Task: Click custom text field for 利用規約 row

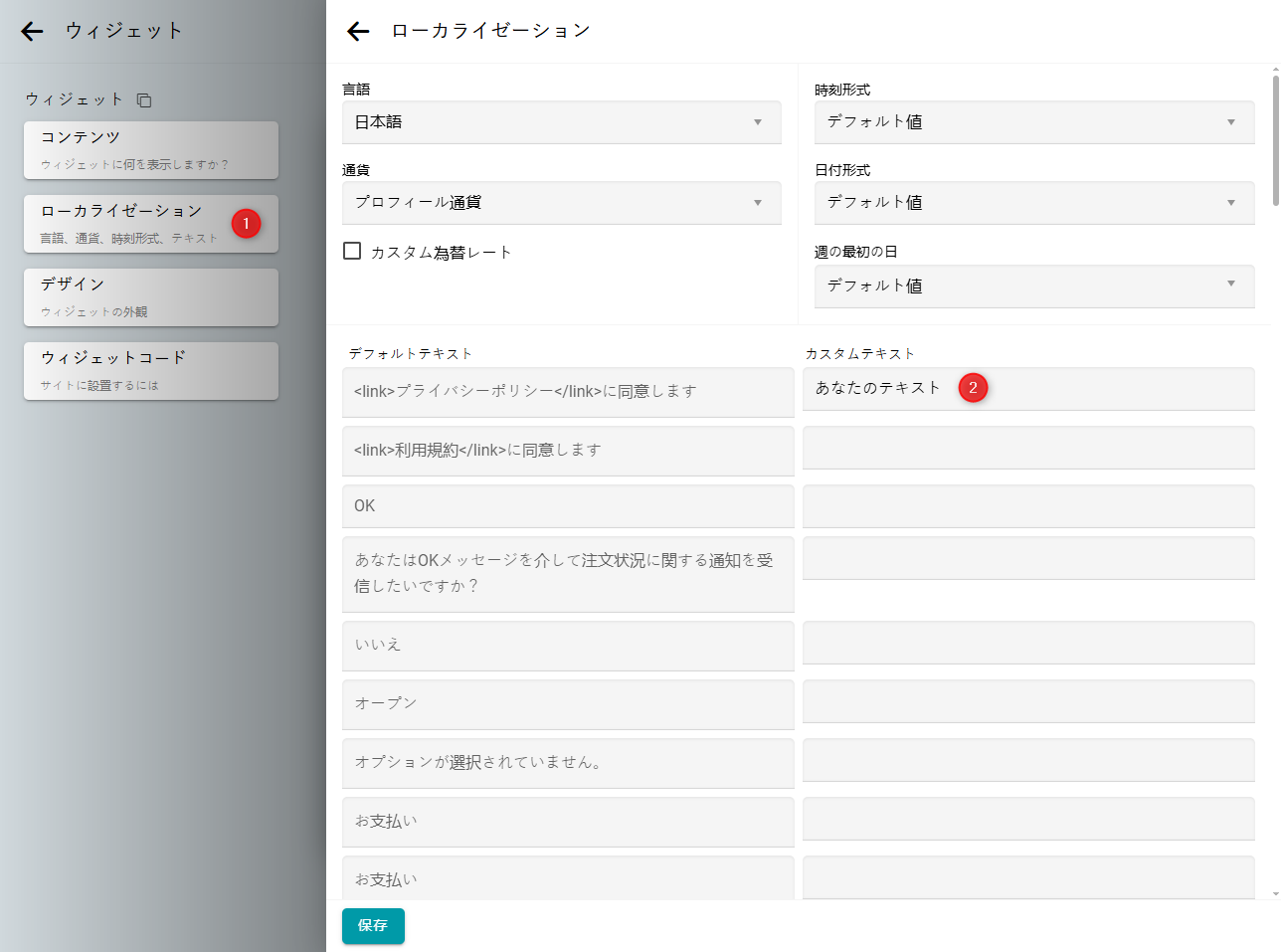Action: [x=1027, y=448]
